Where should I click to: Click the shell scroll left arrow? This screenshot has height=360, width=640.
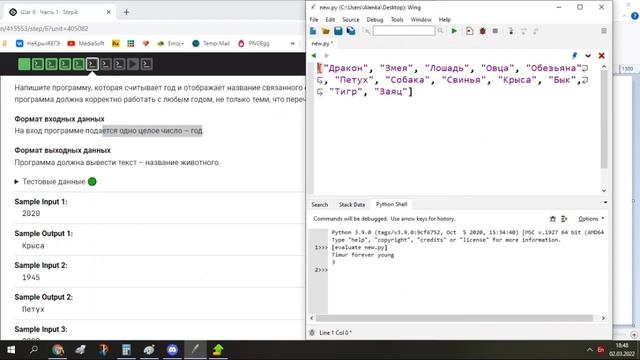click(312, 318)
